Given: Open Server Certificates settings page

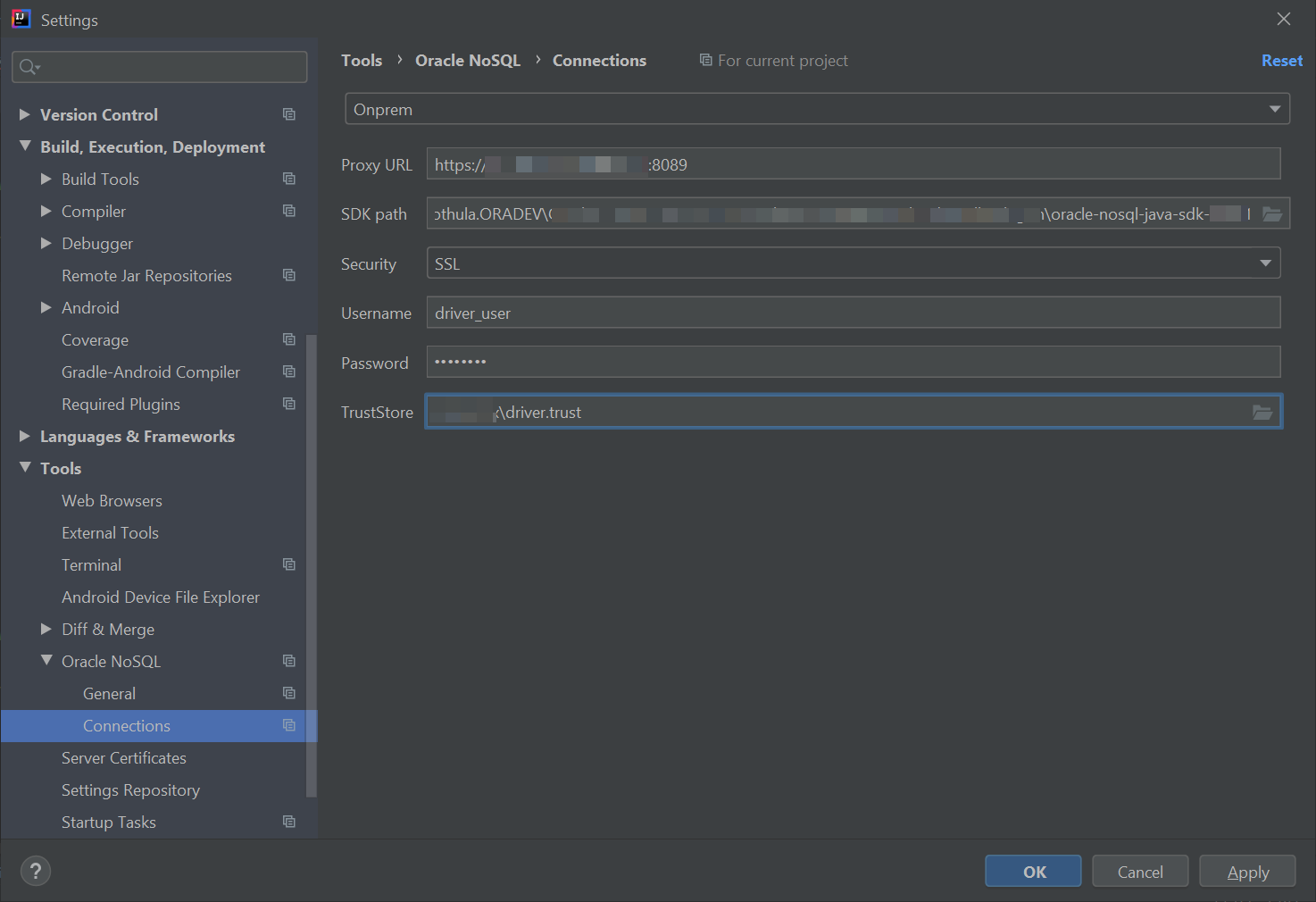Looking at the screenshot, I should (x=124, y=758).
